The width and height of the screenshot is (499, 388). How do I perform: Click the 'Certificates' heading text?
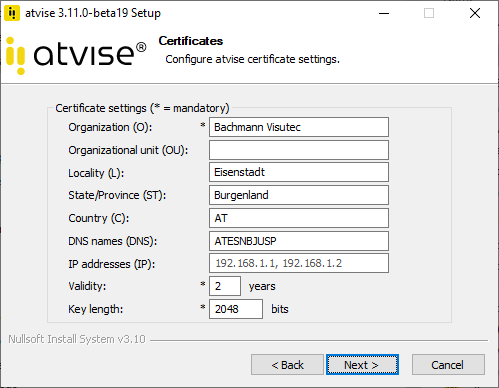click(x=191, y=41)
